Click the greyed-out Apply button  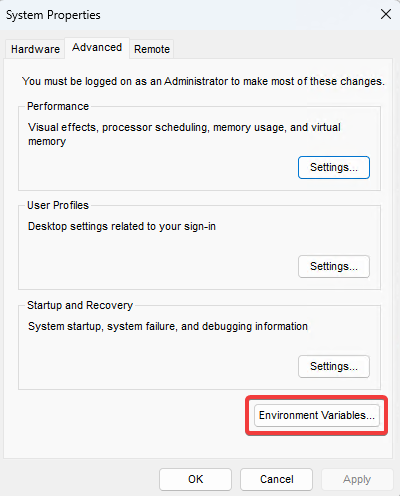[357, 479]
